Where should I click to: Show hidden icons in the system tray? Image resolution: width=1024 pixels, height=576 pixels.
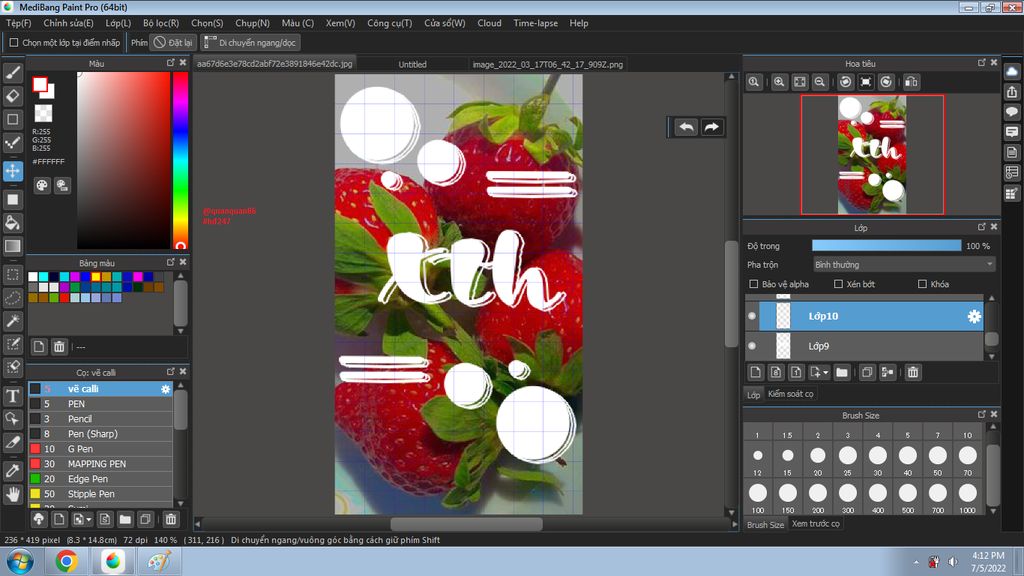[x=916, y=562]
